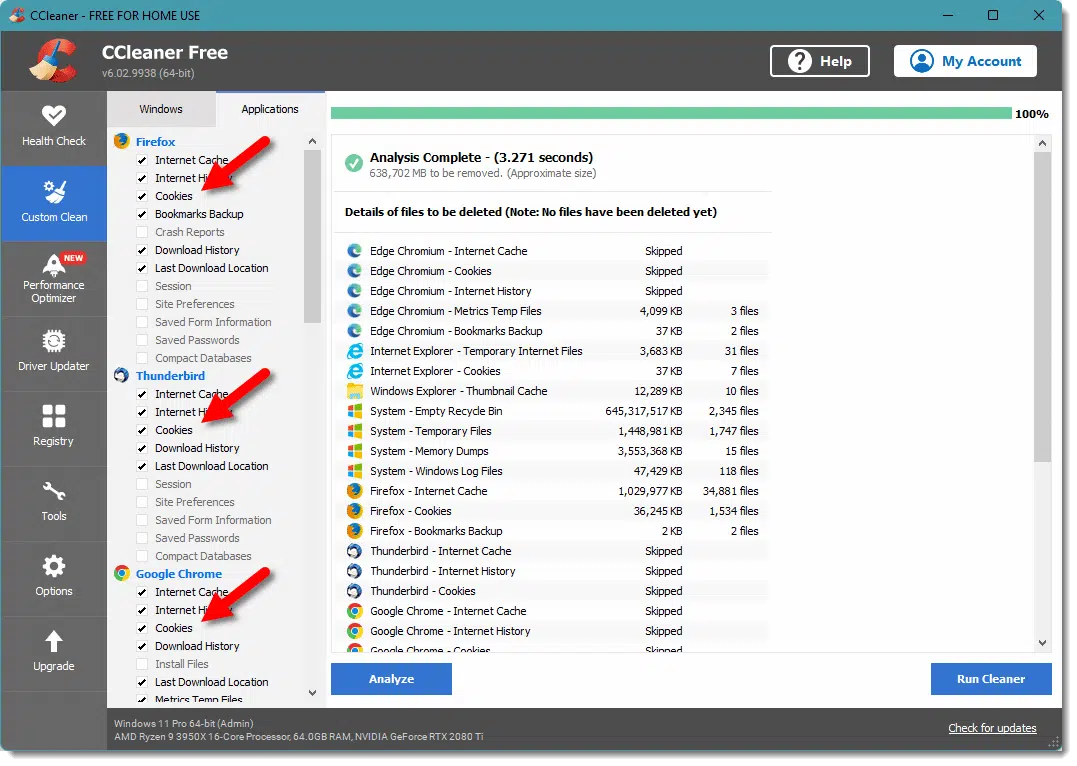Enable Firefox Saved Passwords checkbox
This screenshot has width=1077, height=766.
pos(142,339)
